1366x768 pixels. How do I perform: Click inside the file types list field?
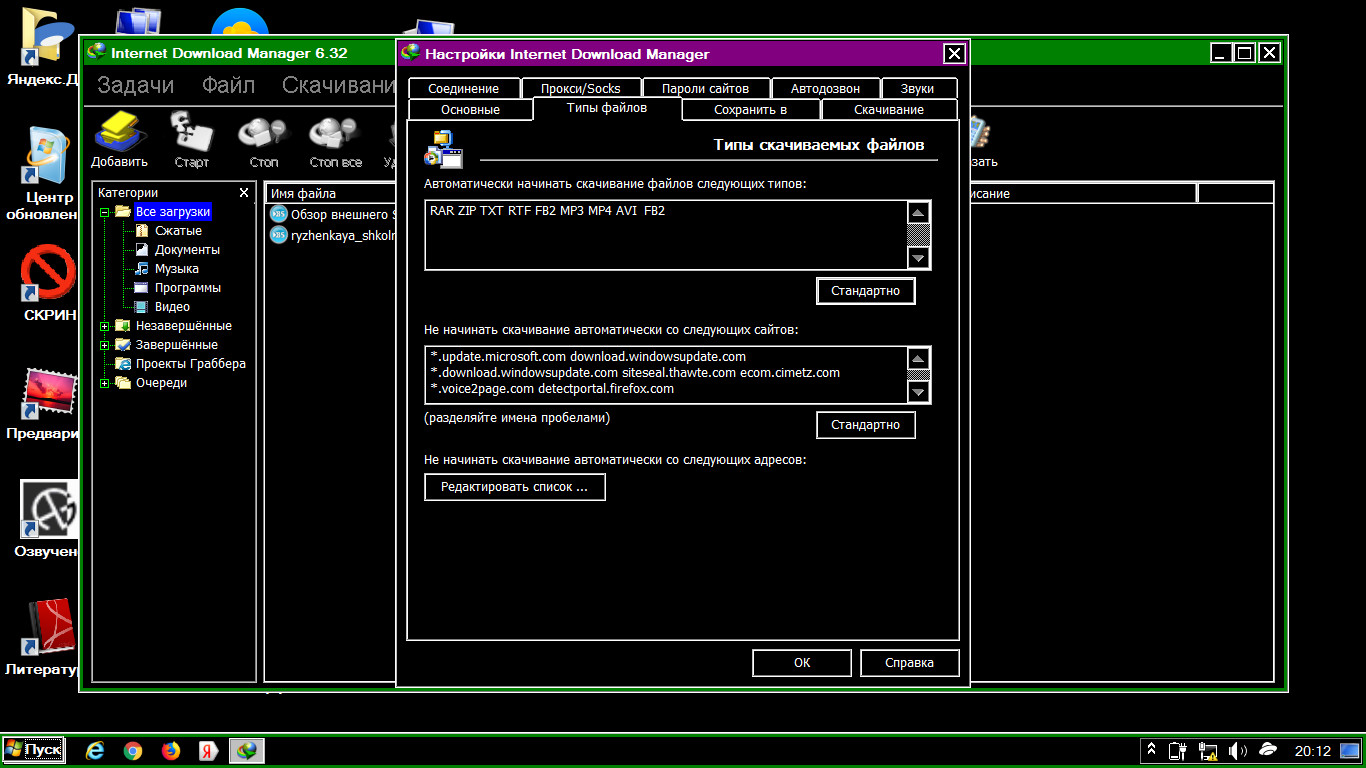click(x=665, y=235)
